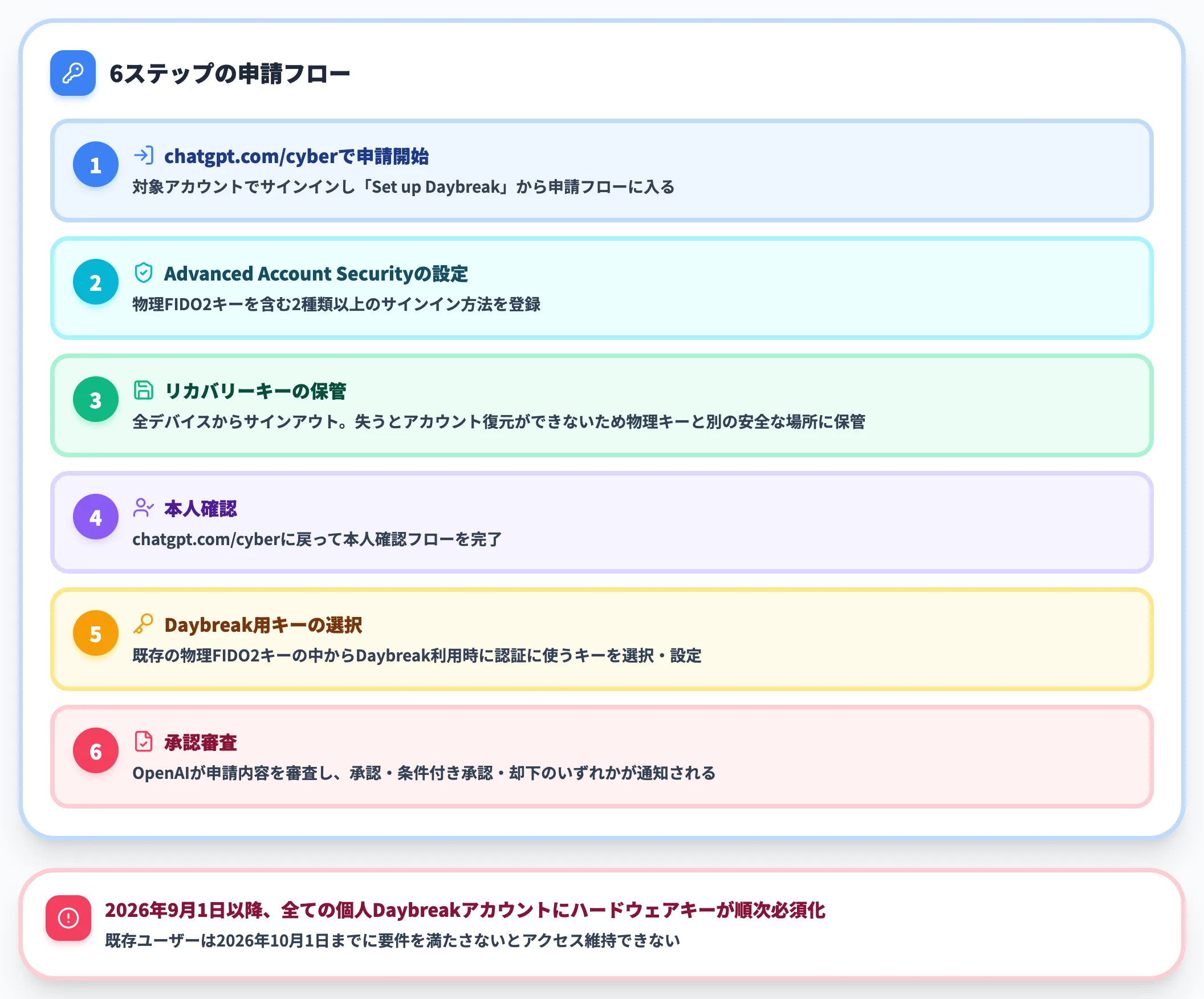Click the red alert icon in the notice box

coord(68,918)
